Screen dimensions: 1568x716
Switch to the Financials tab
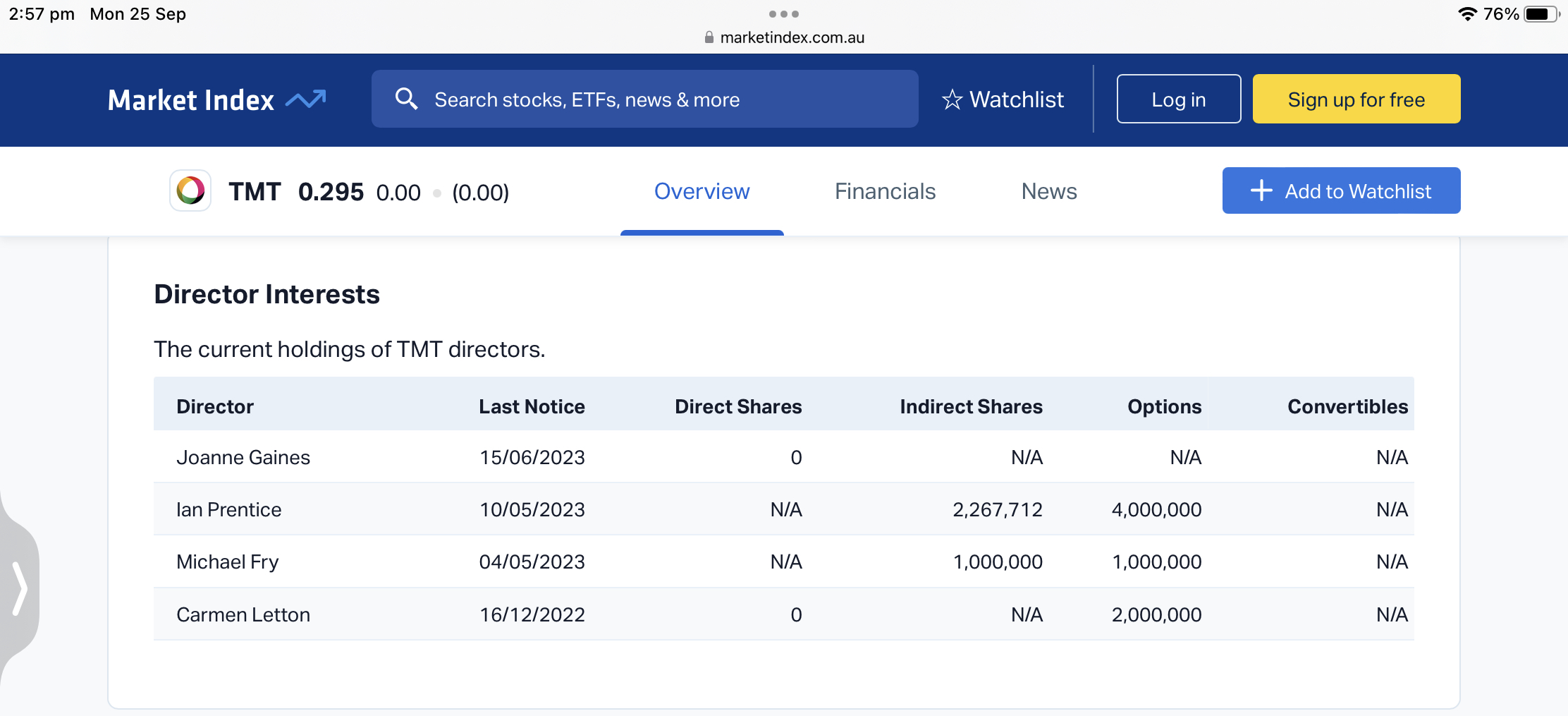pos(885,191)
